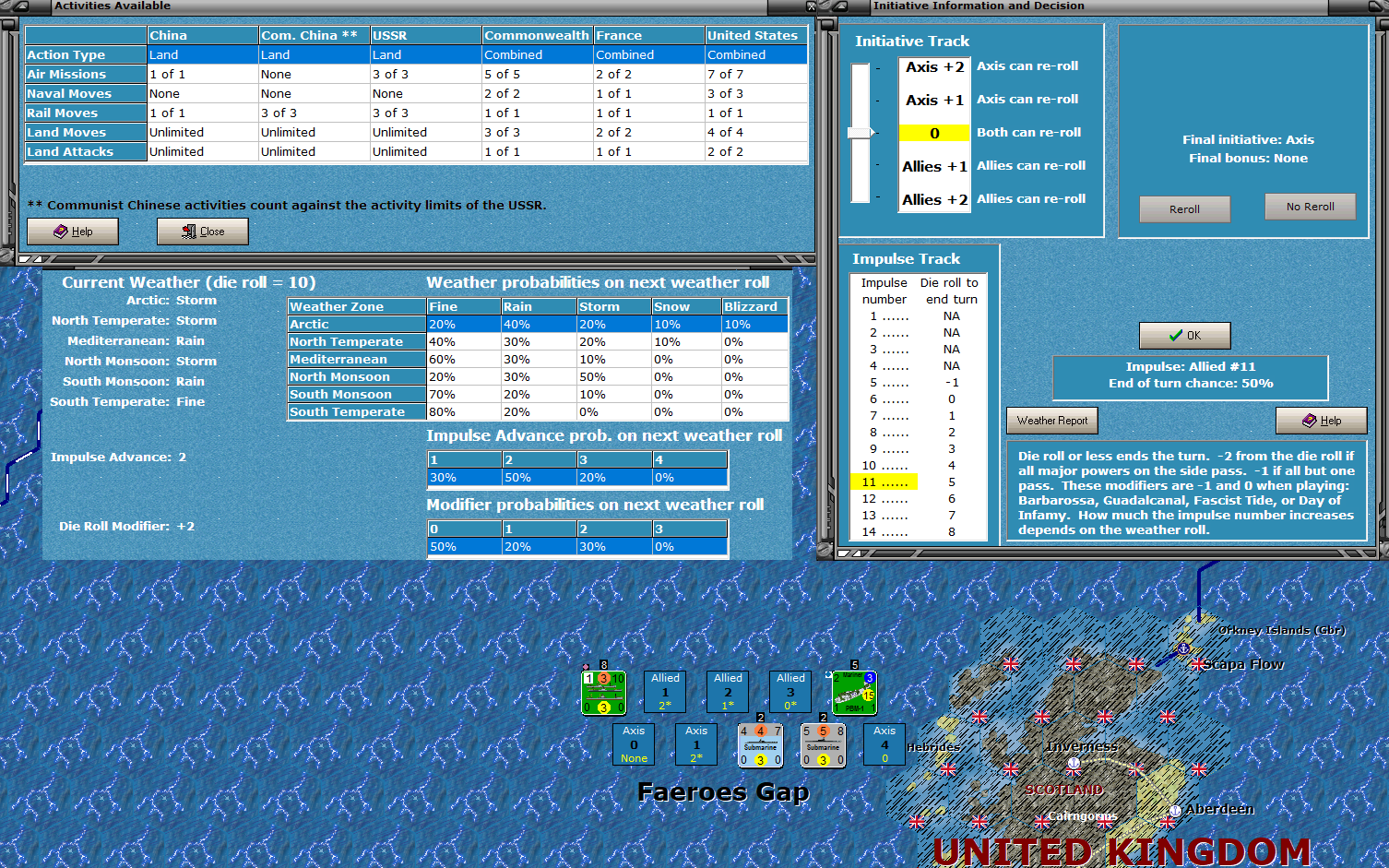Click the Axis +1 initiative entry

click(x=934, y=101)
